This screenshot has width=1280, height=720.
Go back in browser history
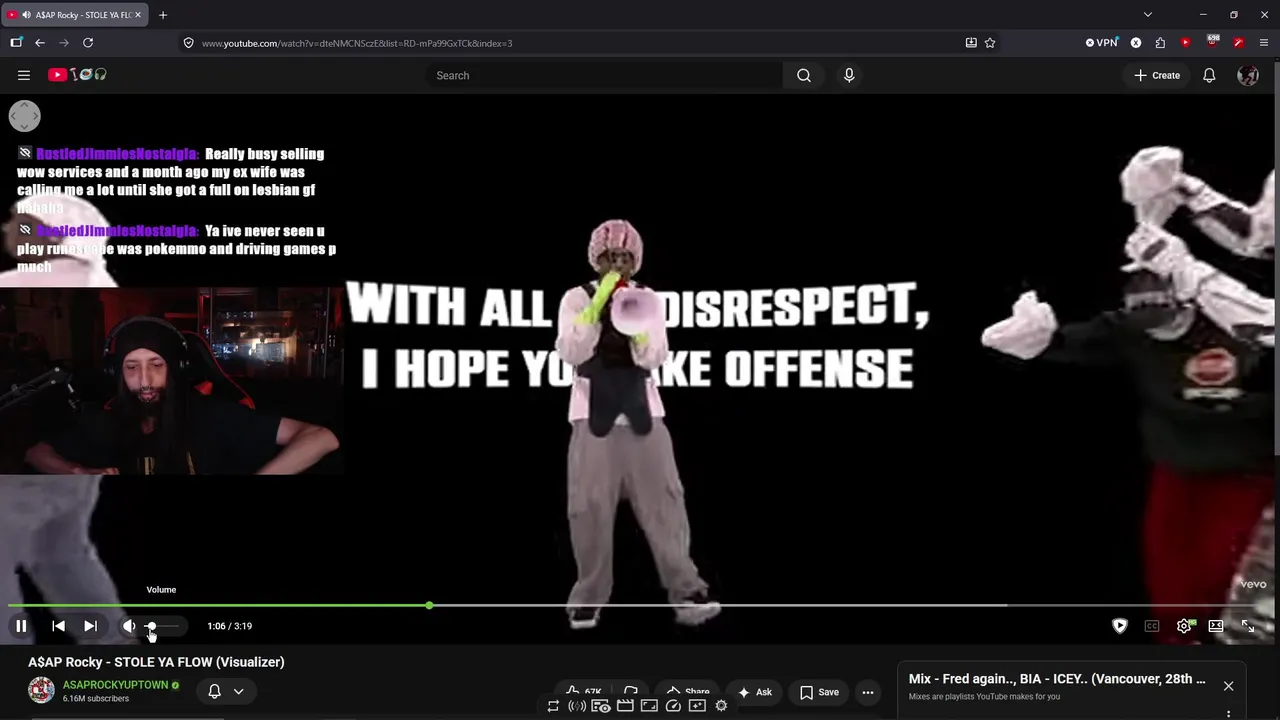click(x=40, y=43)
